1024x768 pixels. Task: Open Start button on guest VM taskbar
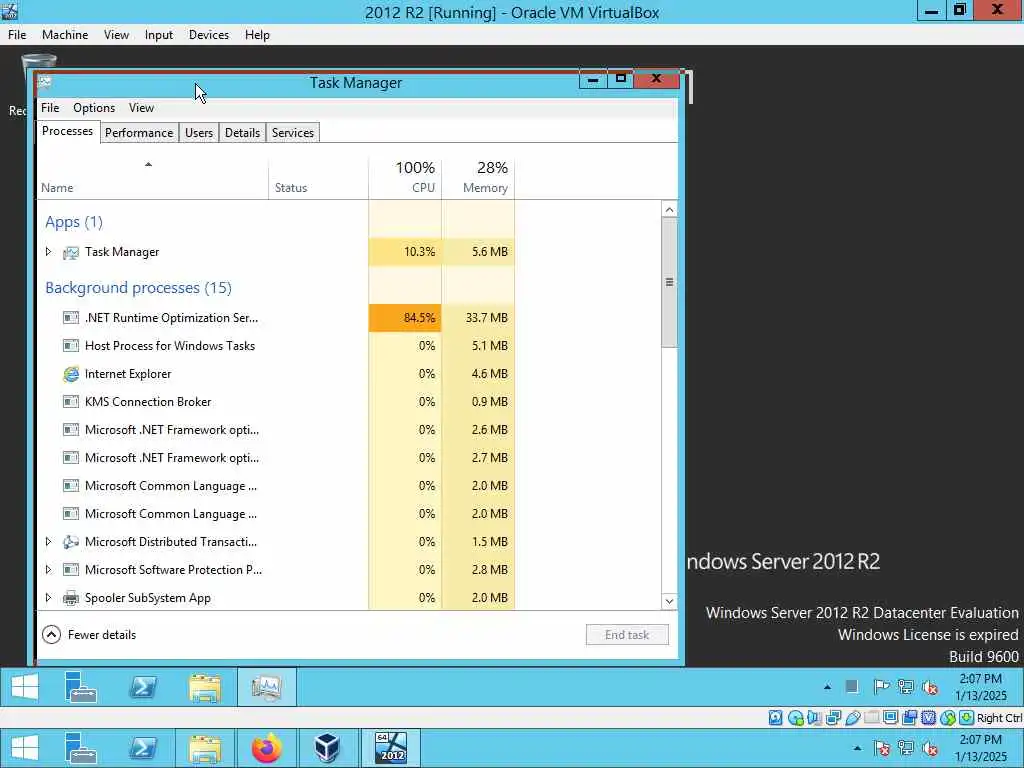(25, 687)
